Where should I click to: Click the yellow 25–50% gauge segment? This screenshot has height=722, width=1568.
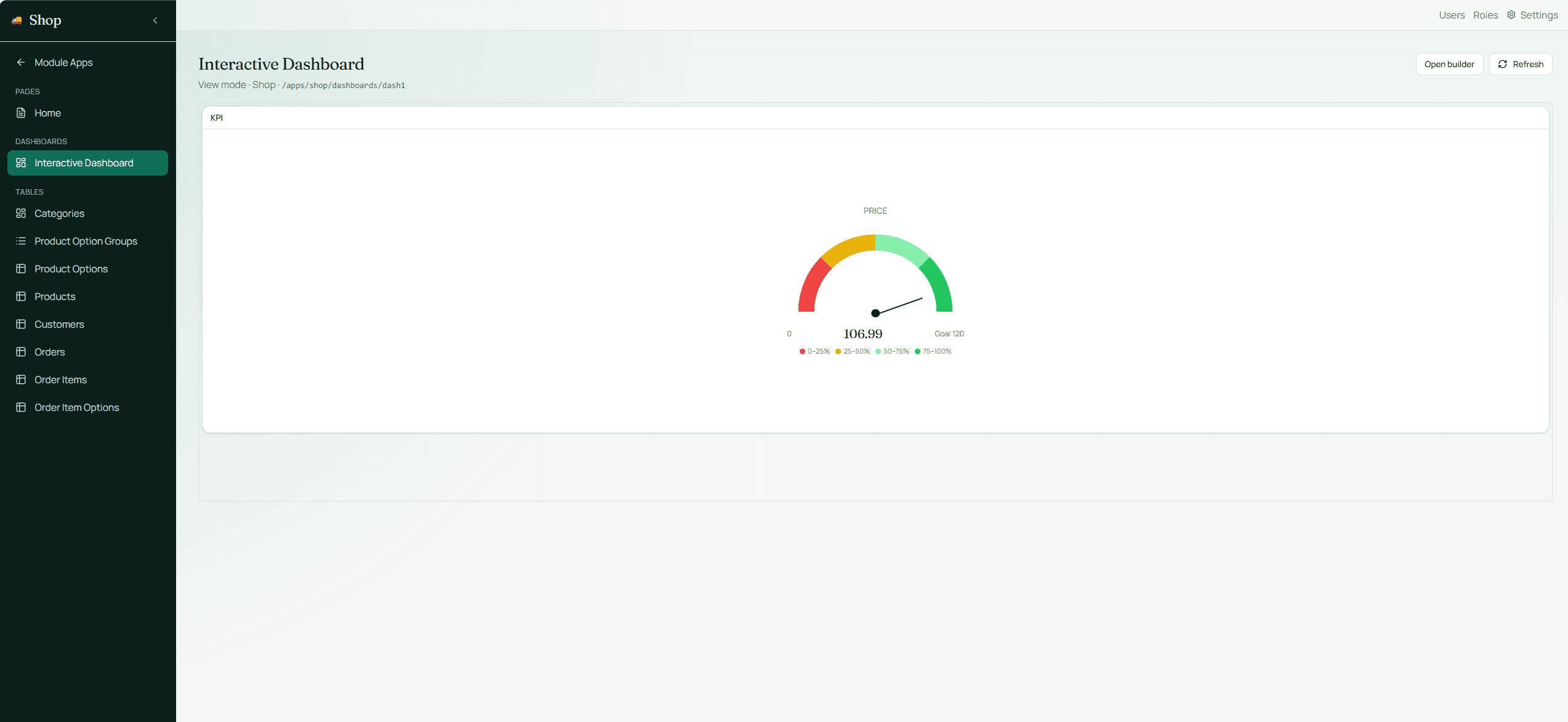[850, 248]
